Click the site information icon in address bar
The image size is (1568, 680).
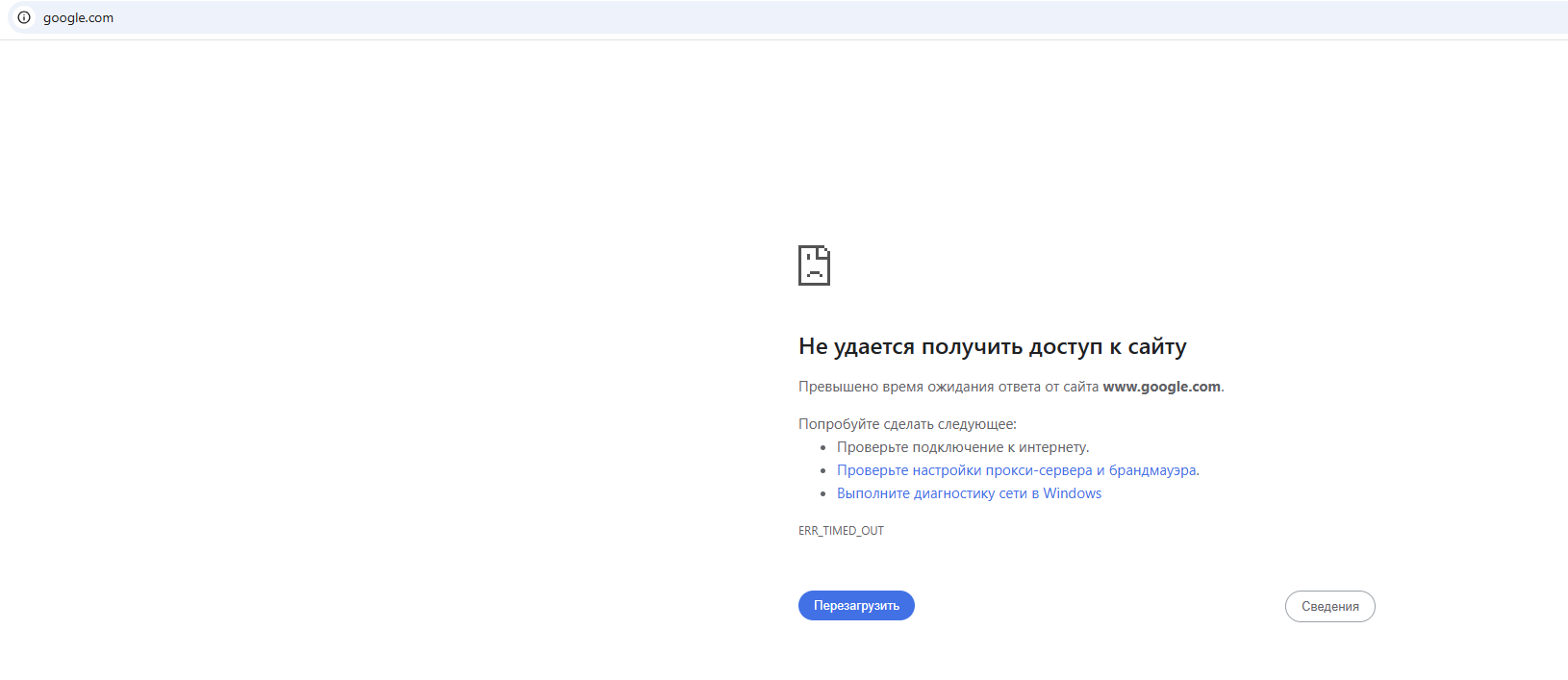[24, 17]
